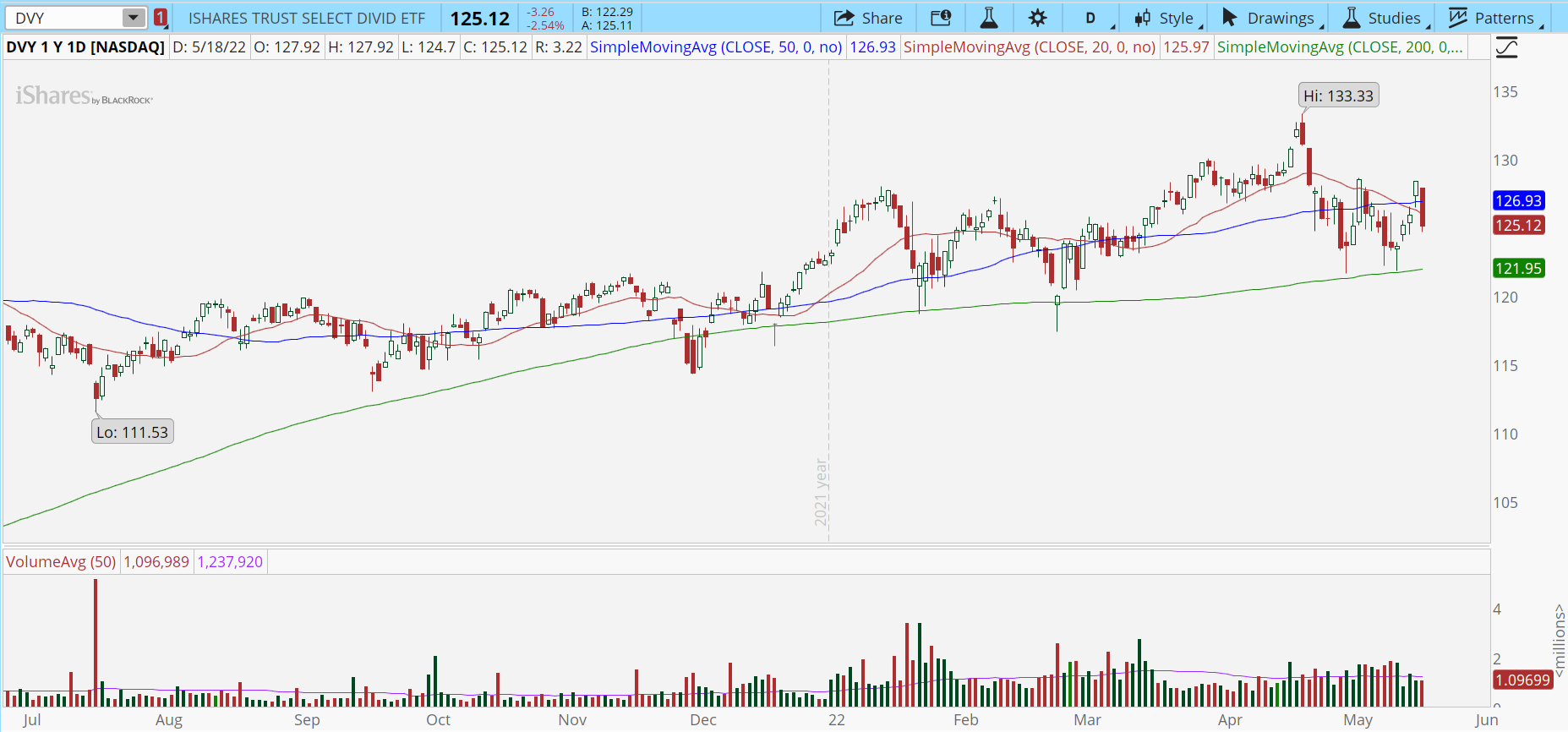
Task: Click the DVY 1 Y 1D [NASDAQ] chart label
Action: (85, 47)
